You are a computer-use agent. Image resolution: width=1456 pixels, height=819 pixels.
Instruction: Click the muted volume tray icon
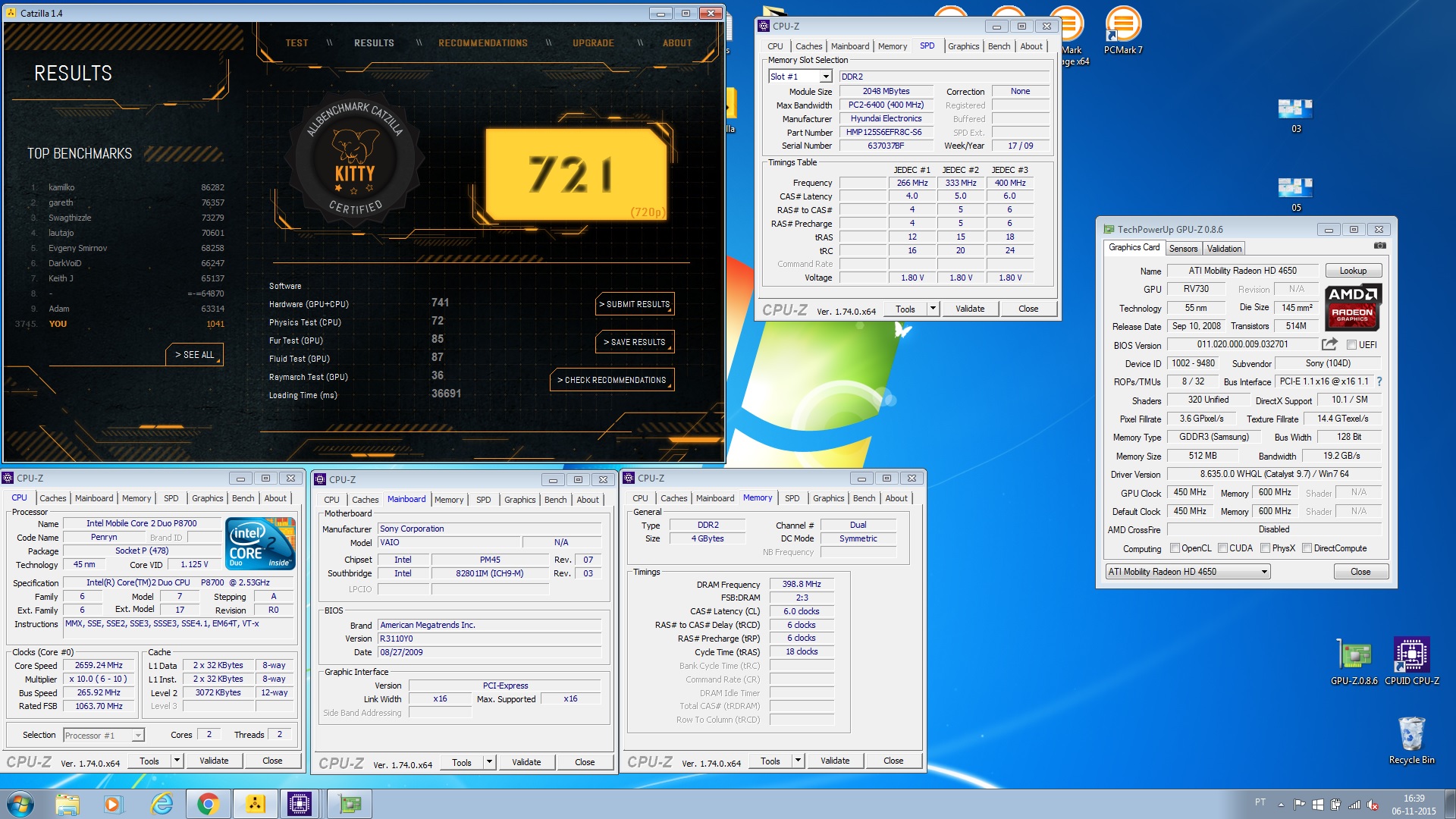[x=1373, y=805]
